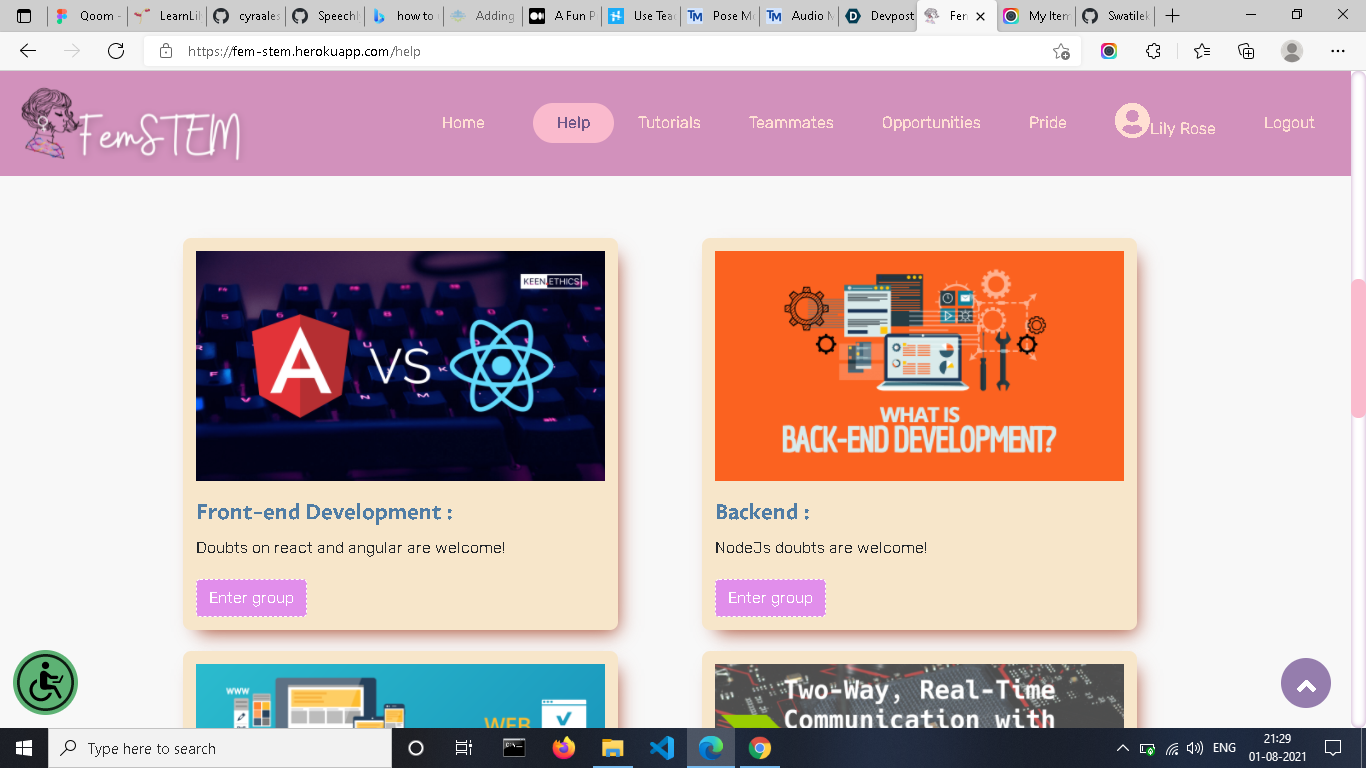Viewport: 1366px width, 768px height.
Task: Open a new tab with plus icon
Action: 1173,16
